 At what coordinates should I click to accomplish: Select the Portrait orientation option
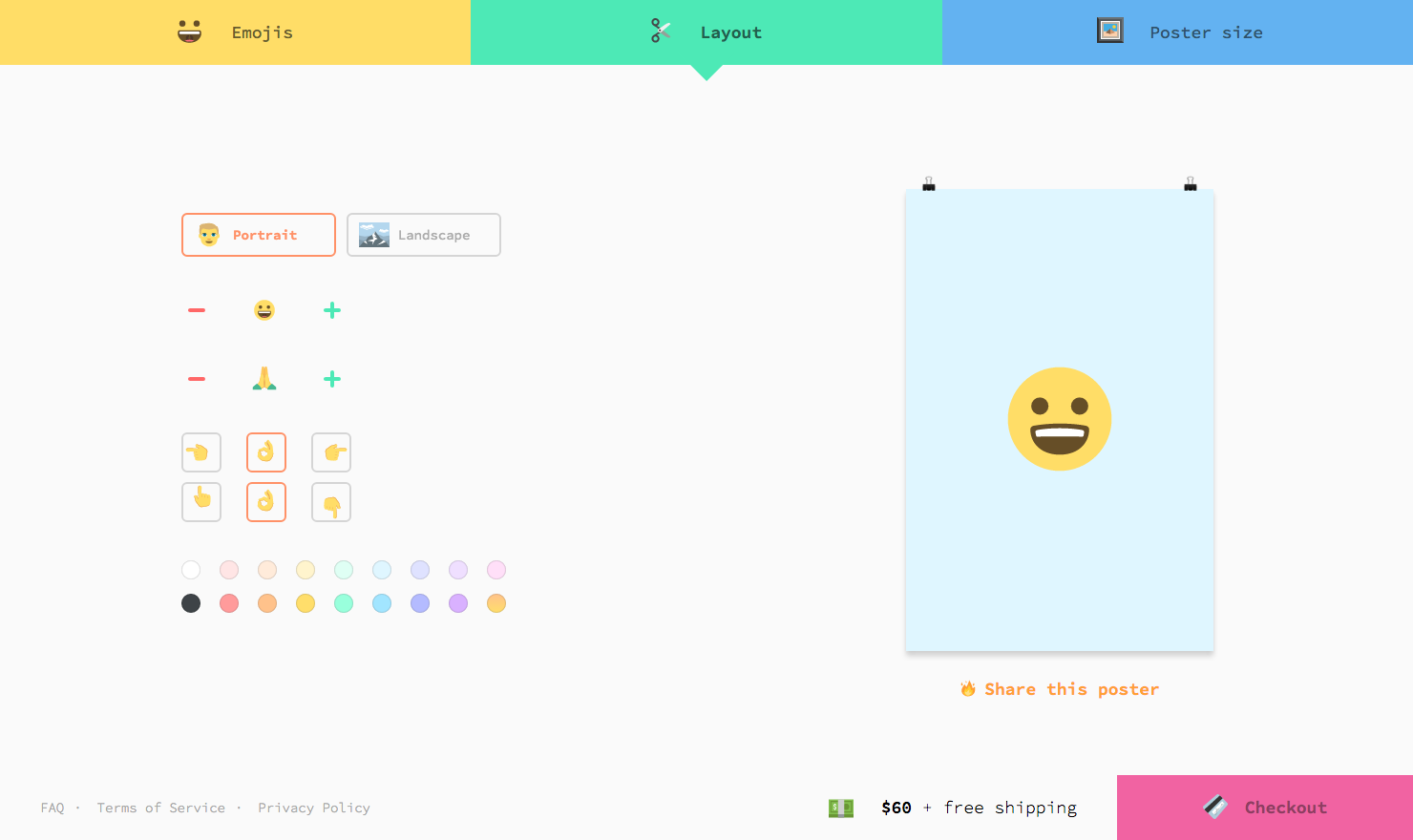(258, 235)
